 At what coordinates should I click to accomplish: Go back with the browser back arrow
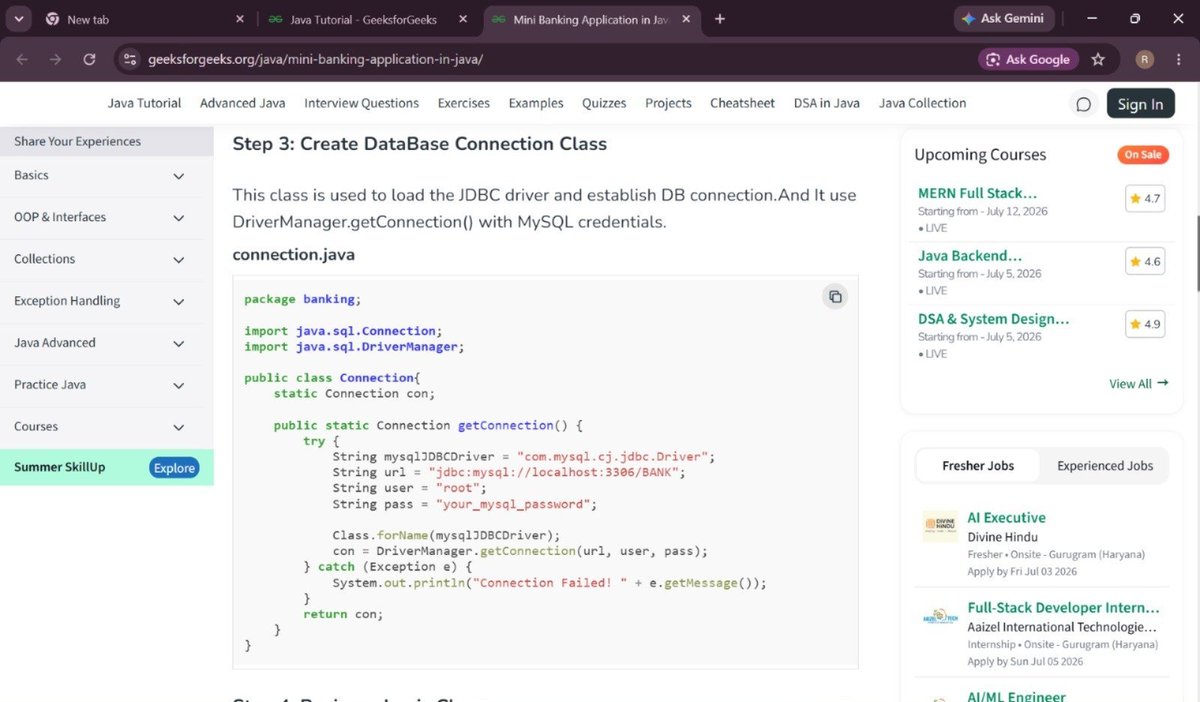point(22,59)
